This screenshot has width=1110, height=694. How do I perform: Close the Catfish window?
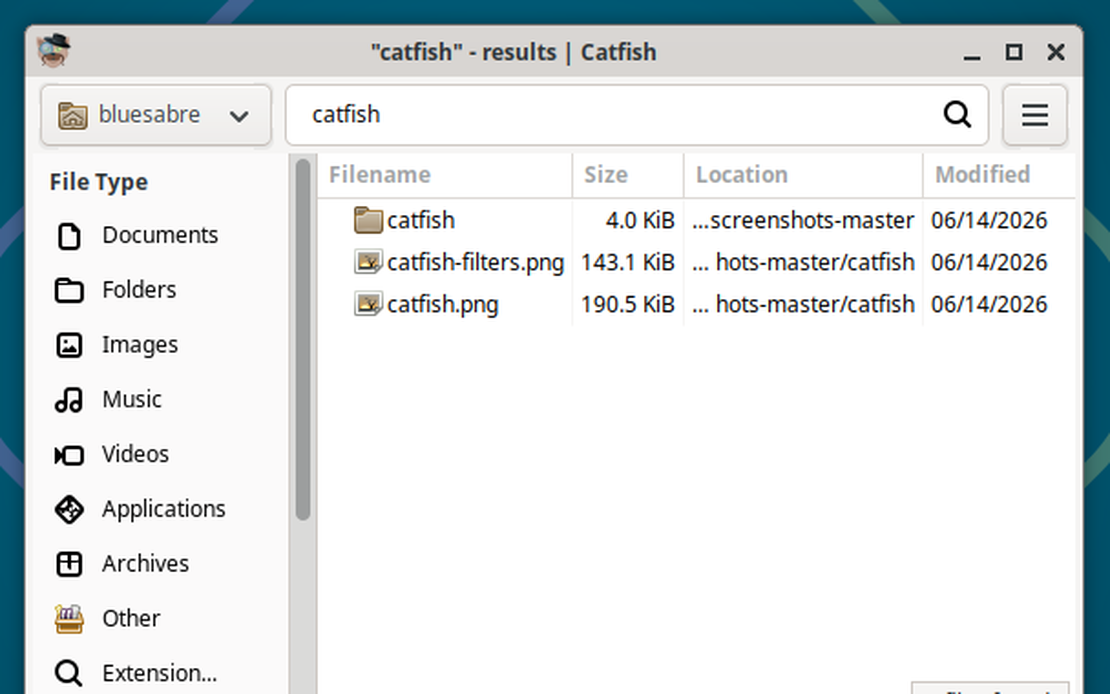click(1055, 52)
